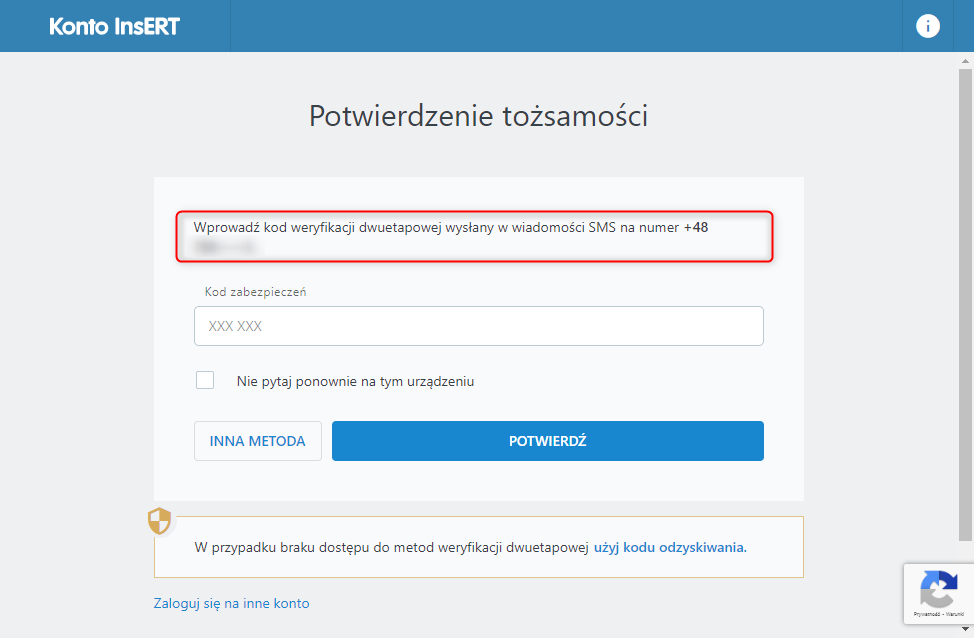Open the 'użyj kodu odzyskiwania' link

[x=669, y=547]
